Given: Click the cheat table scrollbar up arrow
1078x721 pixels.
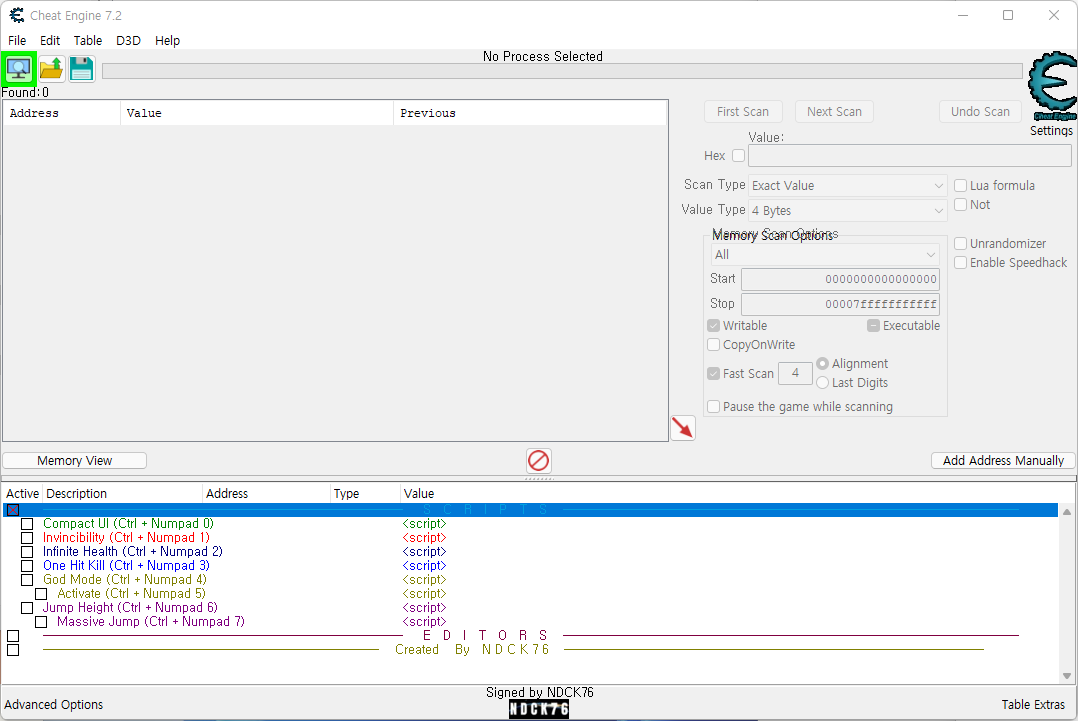Looking at the screenshot, I should coord(1066,511).
